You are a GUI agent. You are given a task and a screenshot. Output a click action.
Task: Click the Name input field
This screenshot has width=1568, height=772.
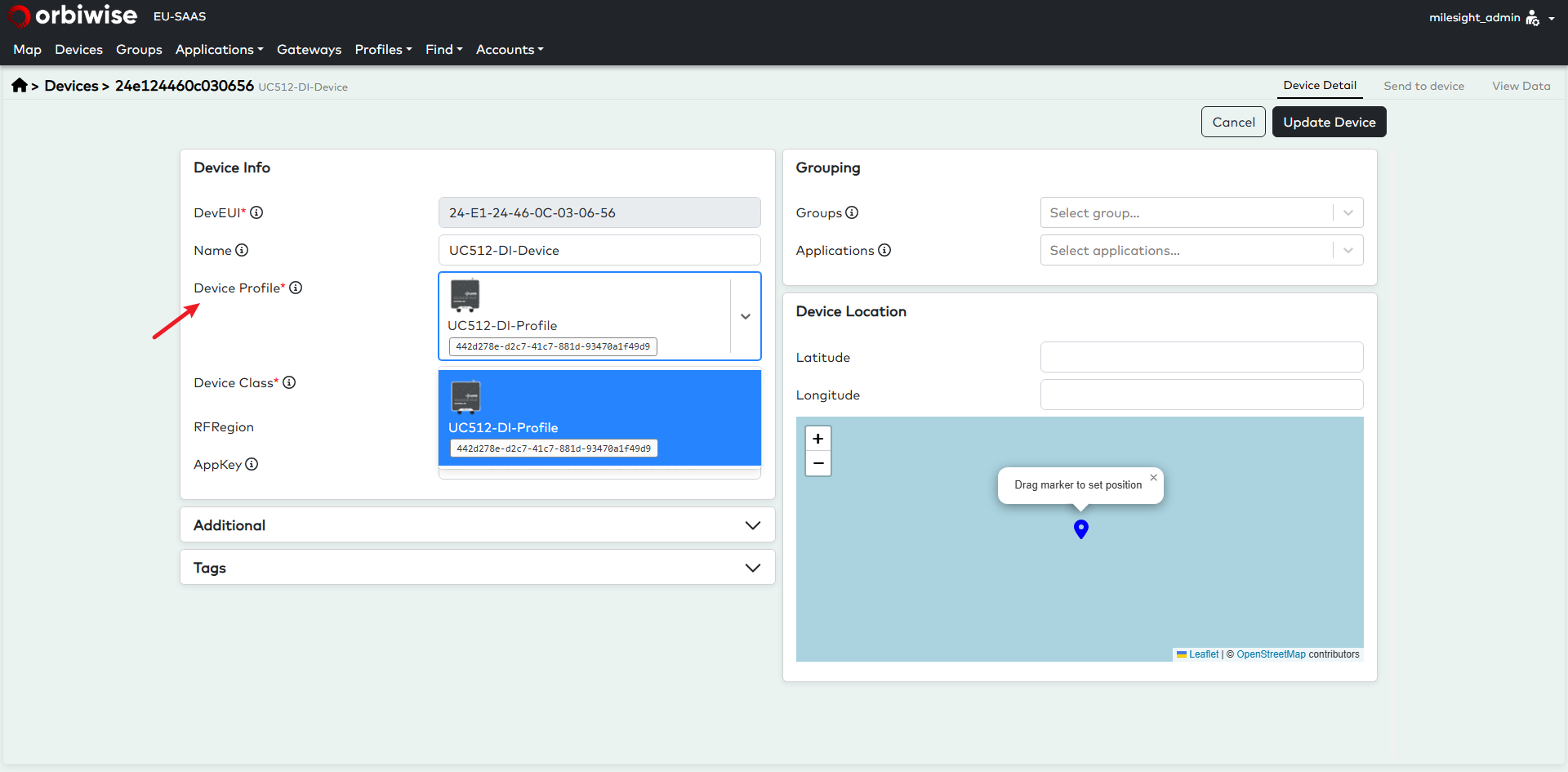[599, 250]
